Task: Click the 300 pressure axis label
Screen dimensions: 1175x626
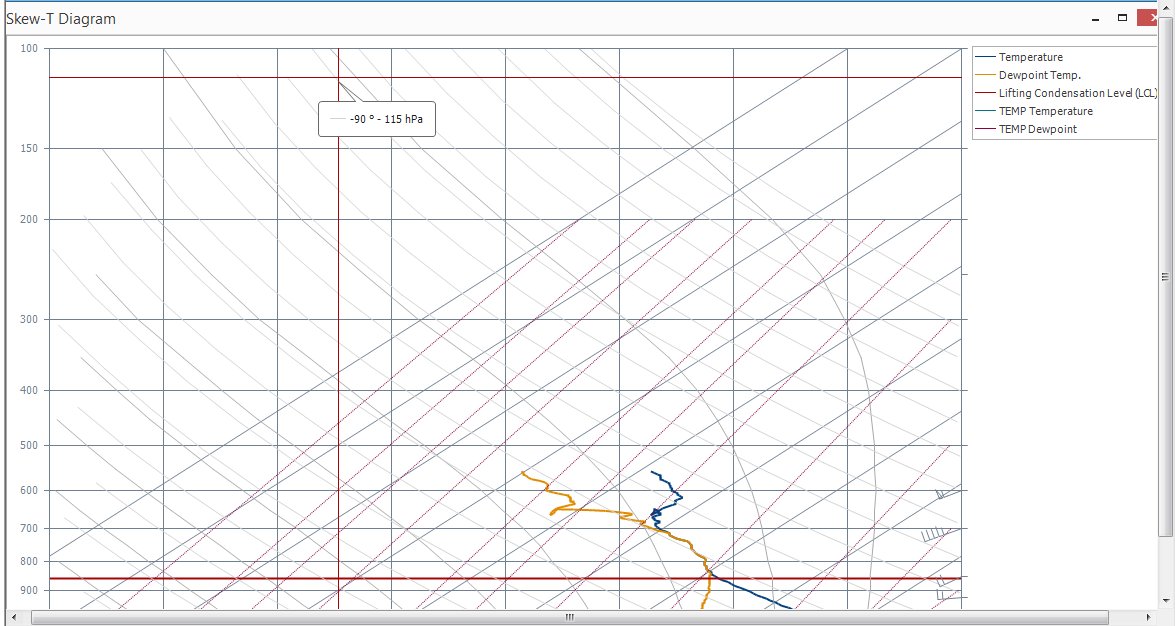Action: coord(28,319)
